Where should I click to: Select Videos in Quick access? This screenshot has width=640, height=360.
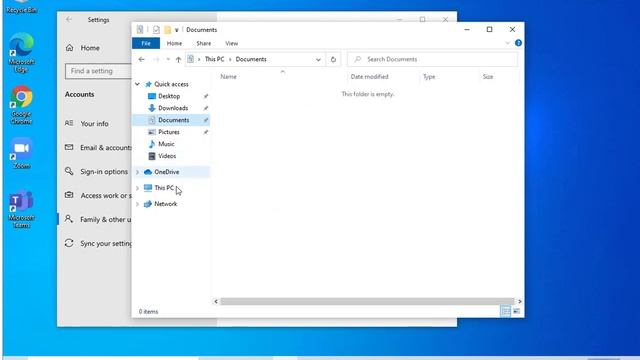[167, 156]
